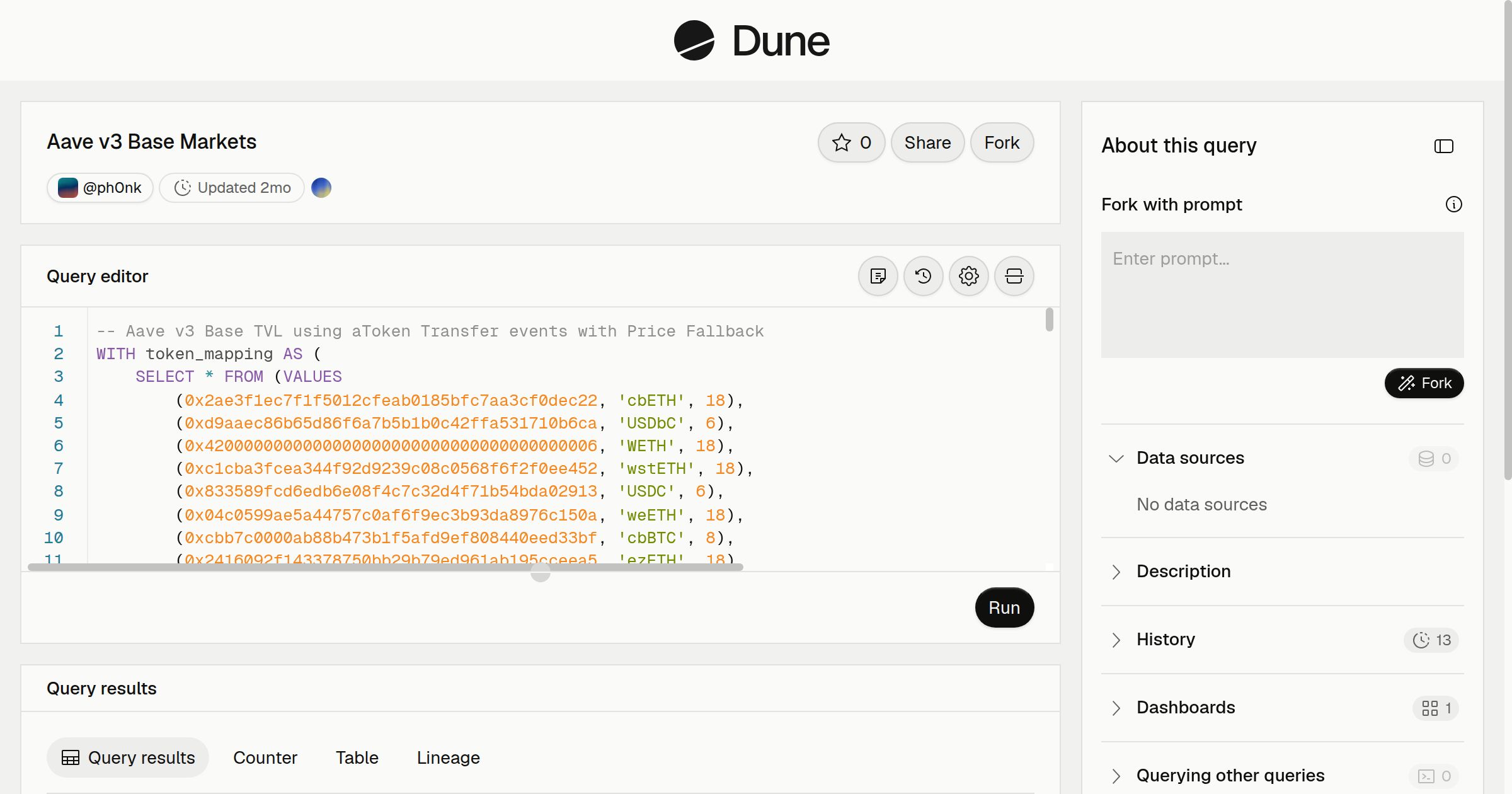Image resolution: width=1512 pixels, height=794 pixels.
Task: Click the 'USDC' token in line 8
Action: (646, 492)
